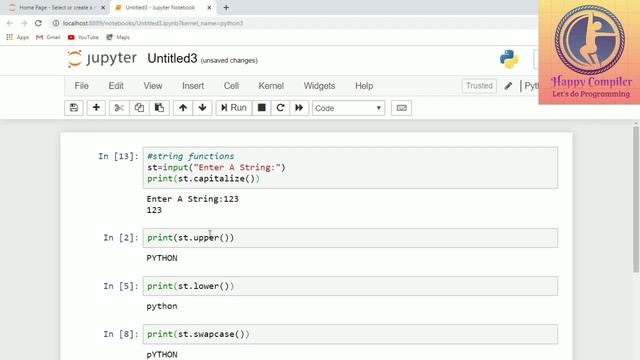
Task: Go back in browser history
Action: click(10, 23)
